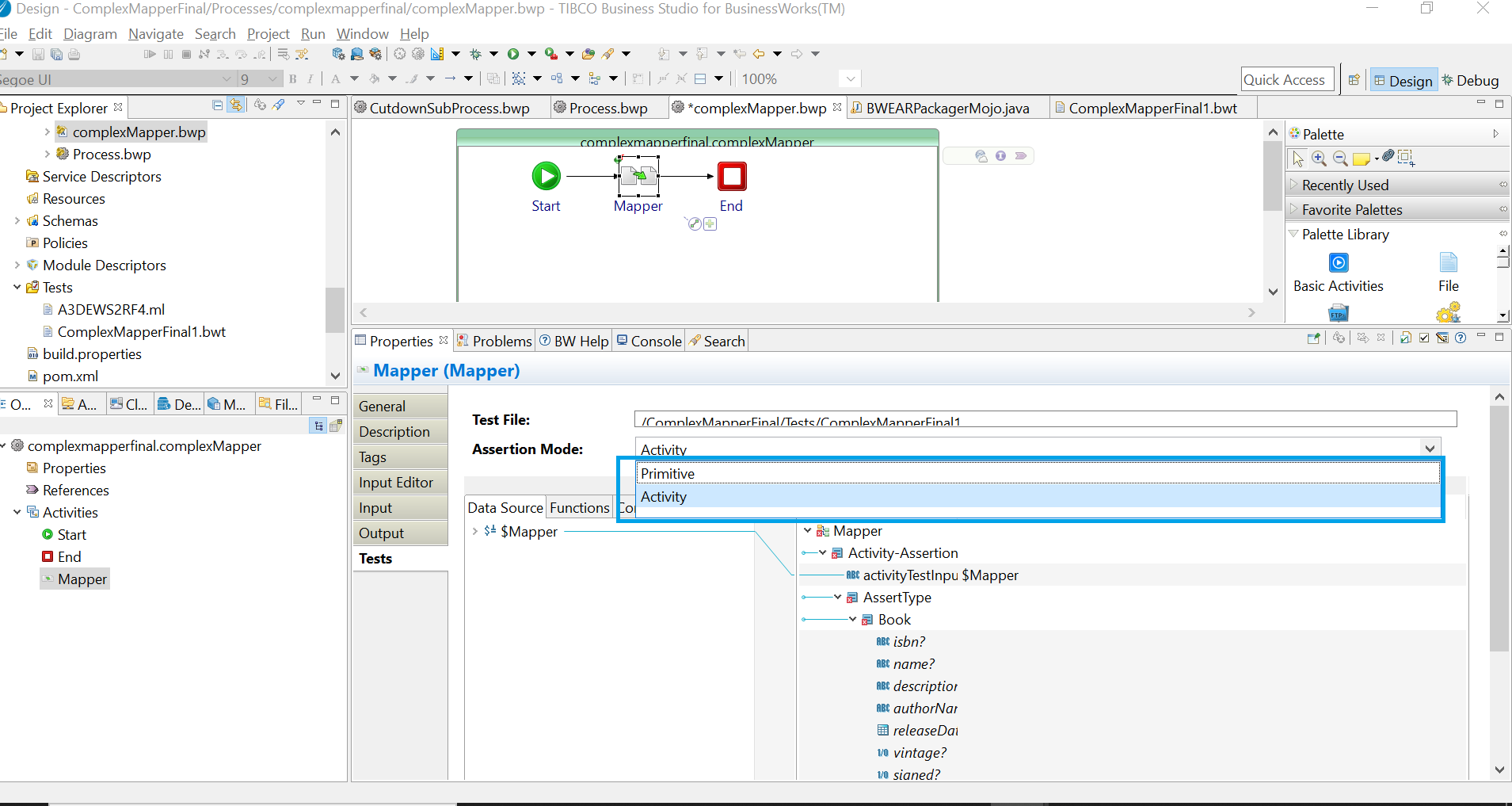The width and height of the screenshot is (1512, 806).
Task: Select the chain link connection tool
Action: tap(1388, 157)
